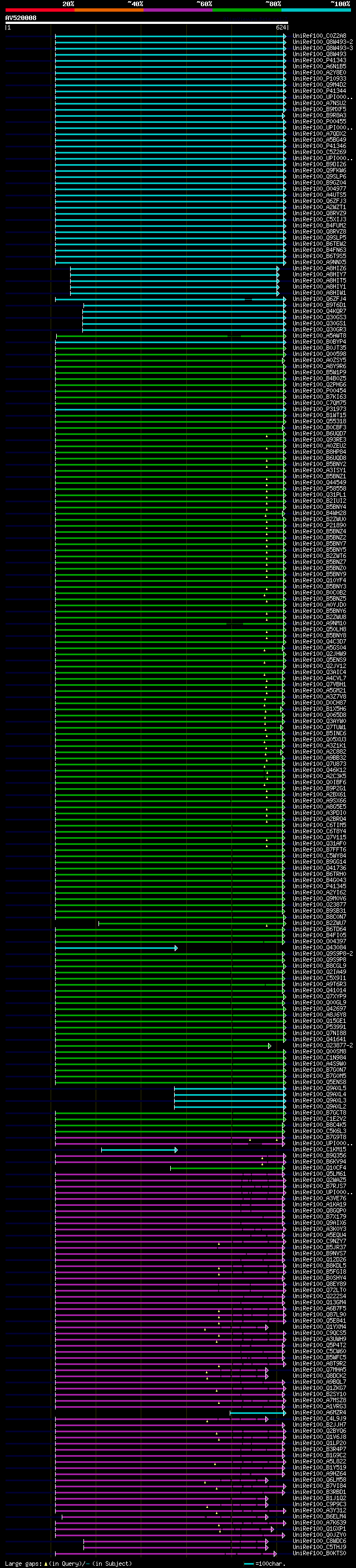Viewport: 356px width, 1568px height.
Task: Select the UniRef100_P41344 label
Action: point(319,91)
